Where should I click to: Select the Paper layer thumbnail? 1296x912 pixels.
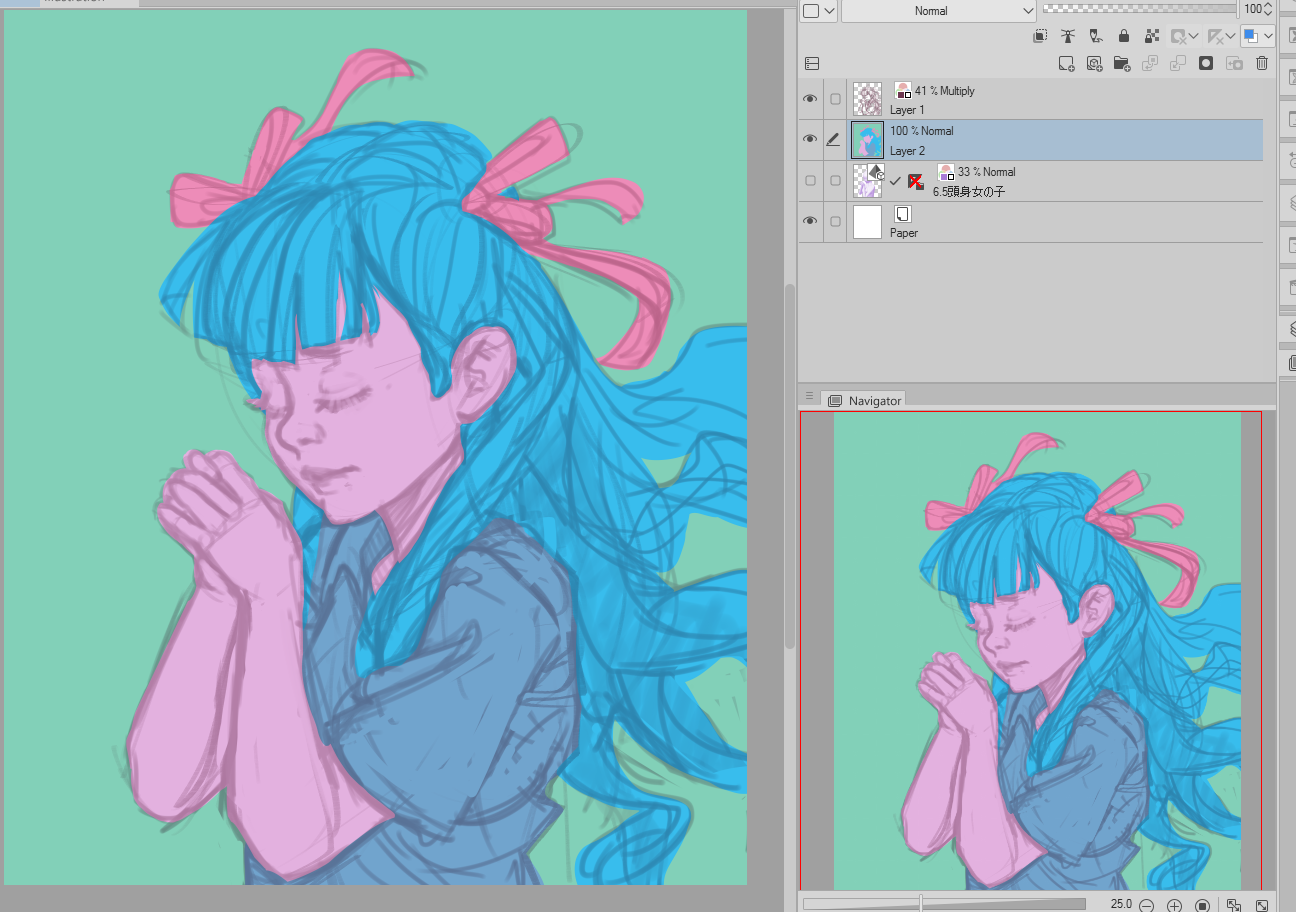867,221
